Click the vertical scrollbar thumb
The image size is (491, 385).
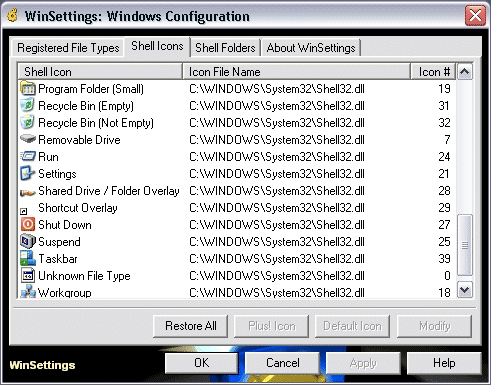tap(465, 245)
